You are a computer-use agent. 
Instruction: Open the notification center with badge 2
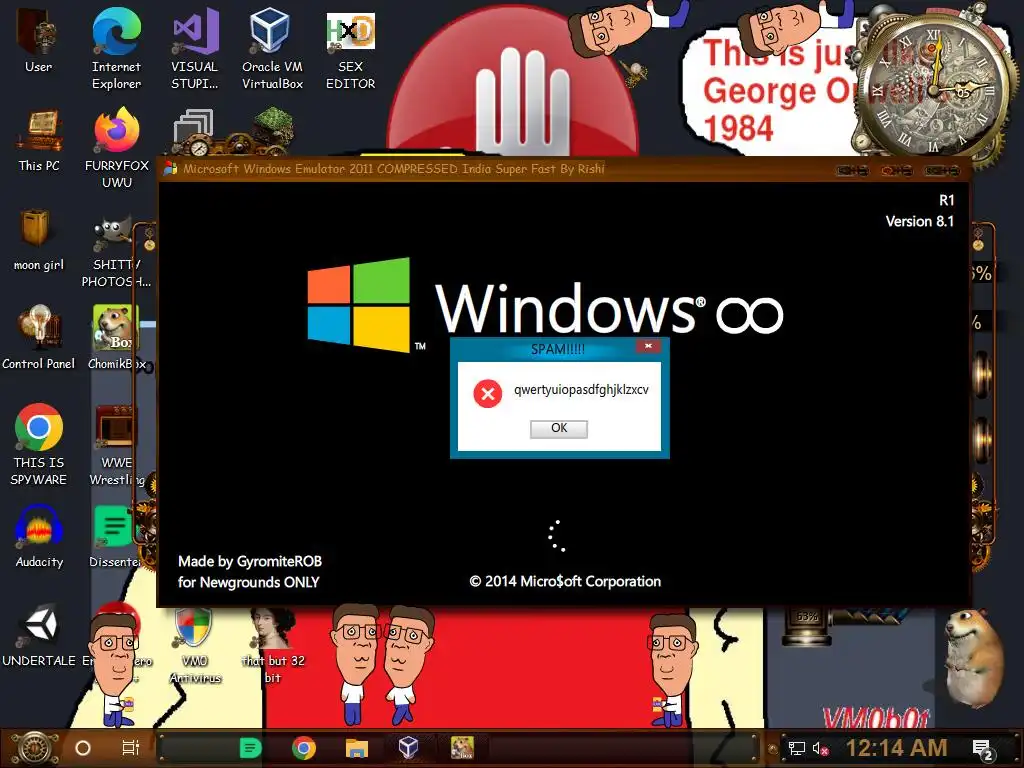983,750
